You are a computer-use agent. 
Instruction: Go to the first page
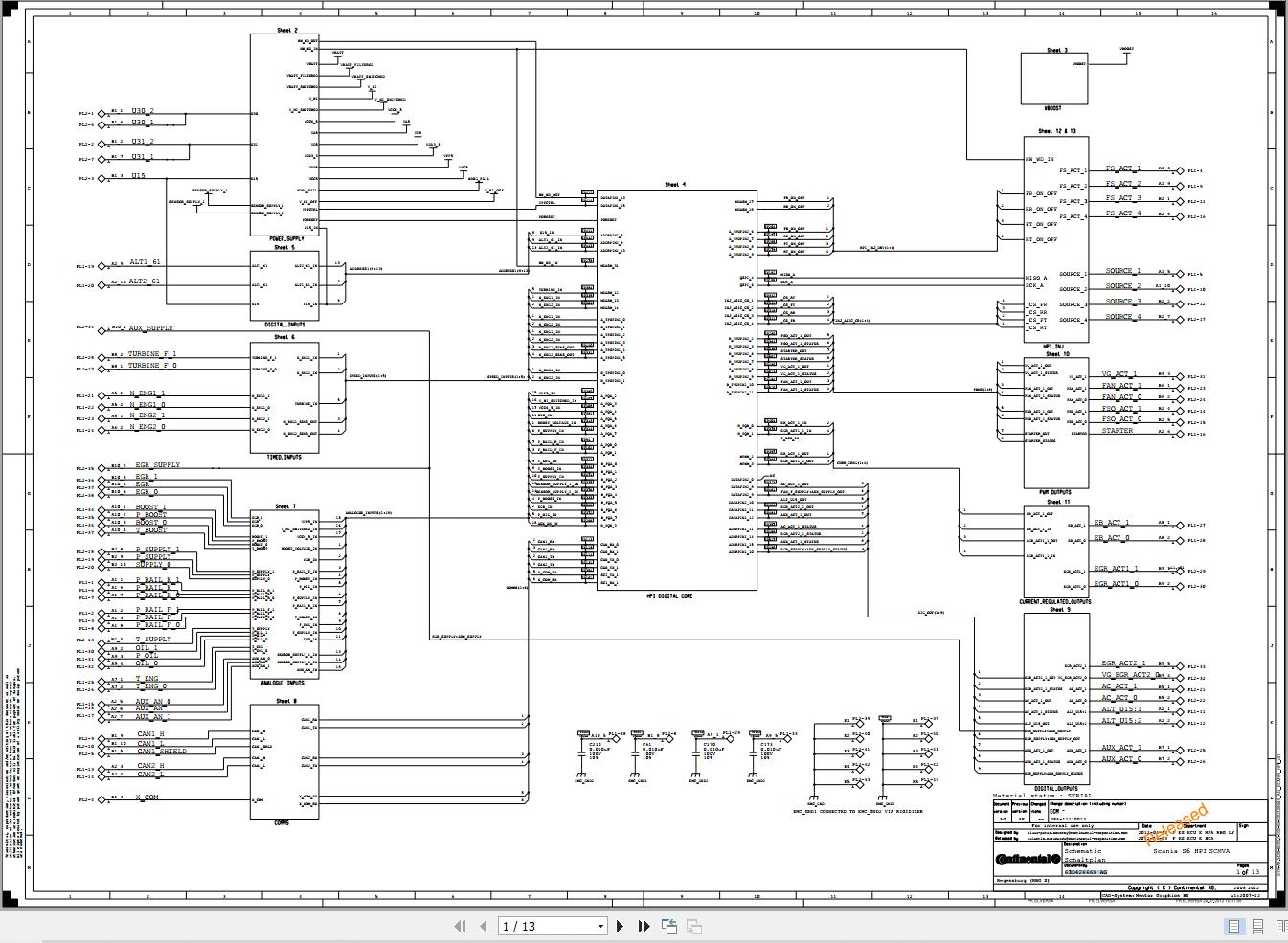click(x=460, y=926)
